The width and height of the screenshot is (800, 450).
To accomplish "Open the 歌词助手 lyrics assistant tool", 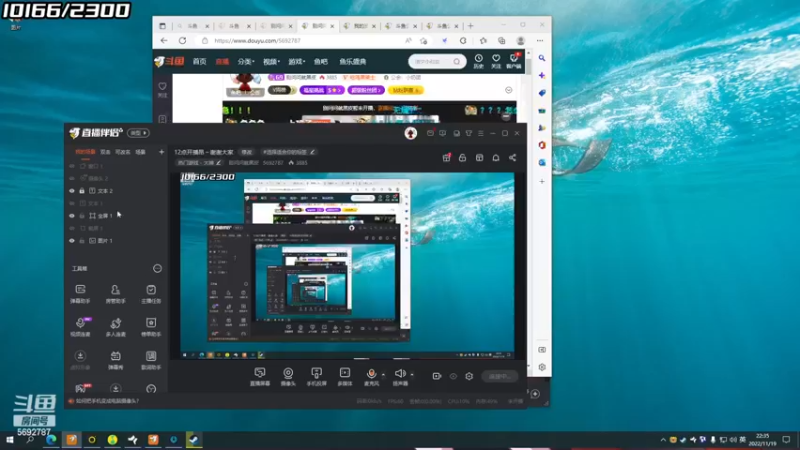I will click(x=151, y=360).
